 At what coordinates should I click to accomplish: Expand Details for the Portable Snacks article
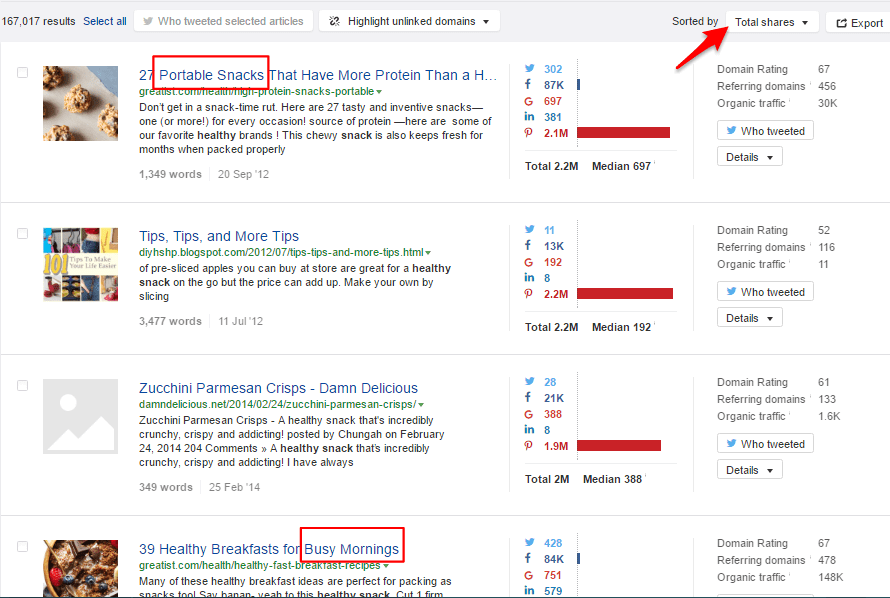pyautogui.click(x=749, y=157)
